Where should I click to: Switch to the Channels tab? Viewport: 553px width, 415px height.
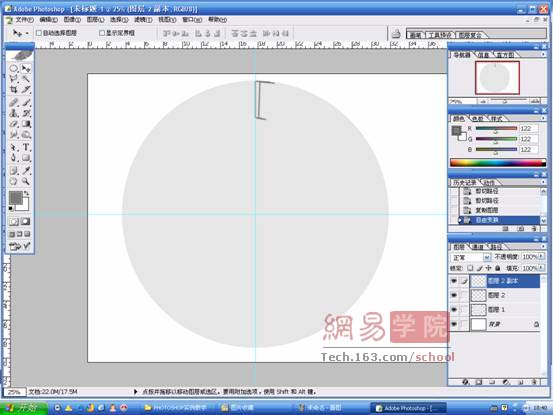pos(478,247)
